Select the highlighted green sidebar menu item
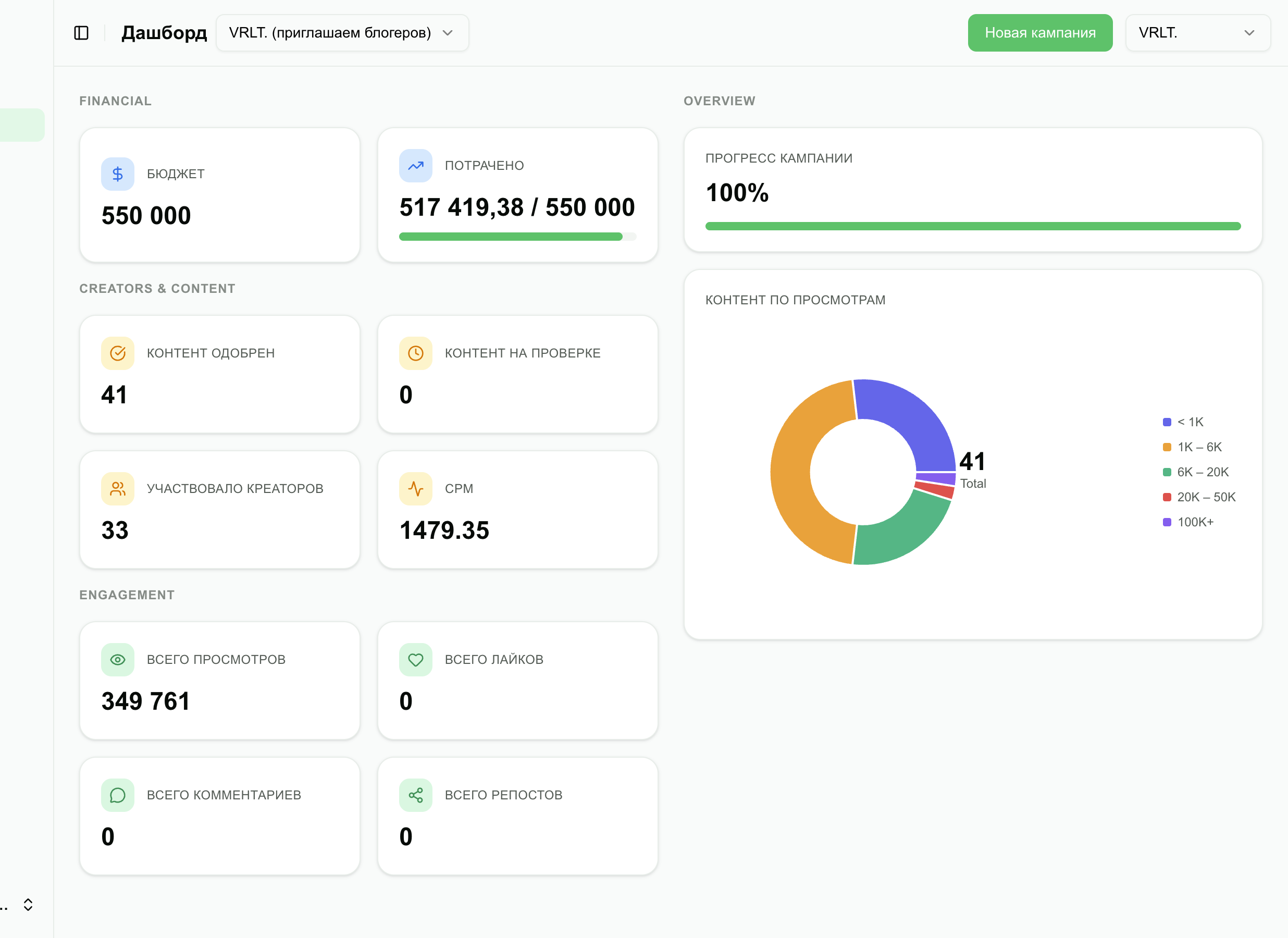The height and width of the screenshot is (938, 1288). coord(22,125)
